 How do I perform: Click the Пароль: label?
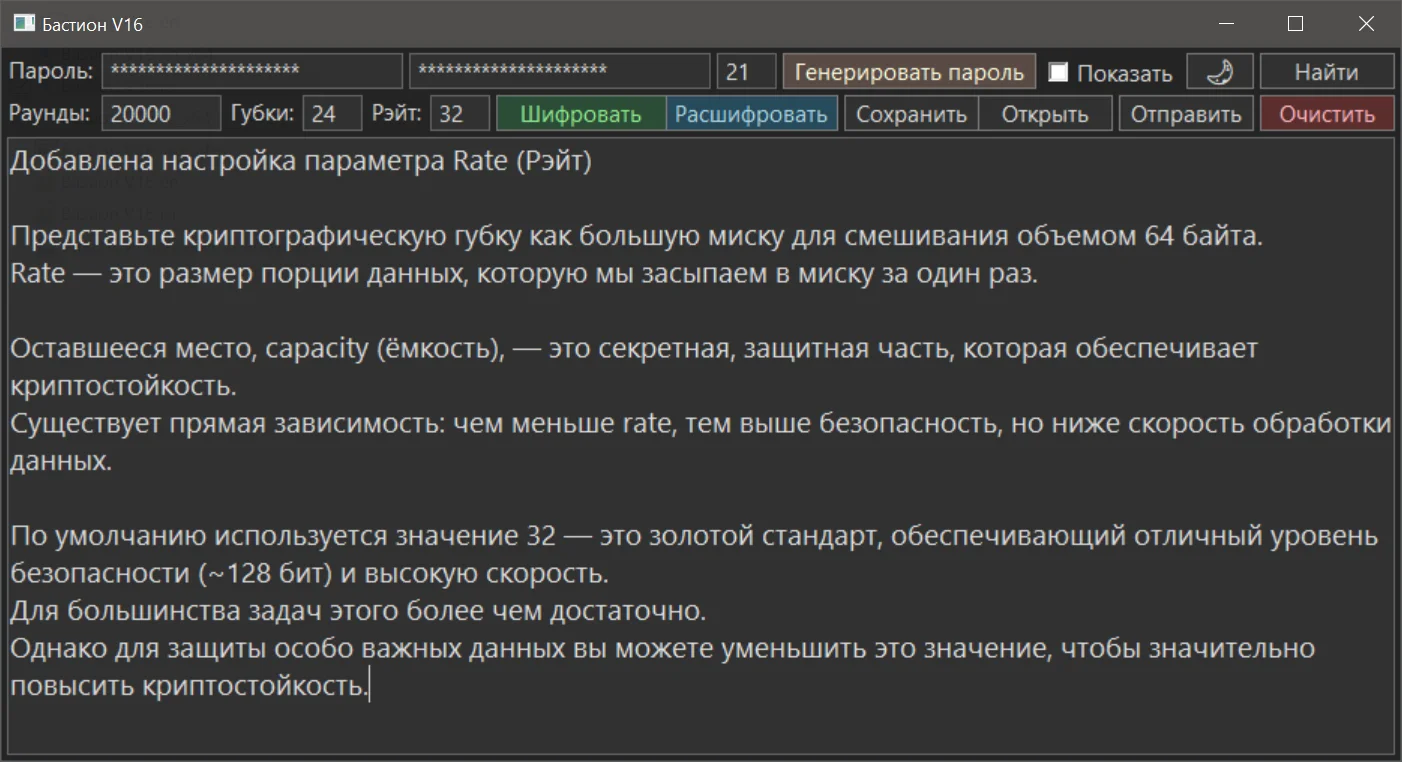pyautogui.click(x=50, y=72)
